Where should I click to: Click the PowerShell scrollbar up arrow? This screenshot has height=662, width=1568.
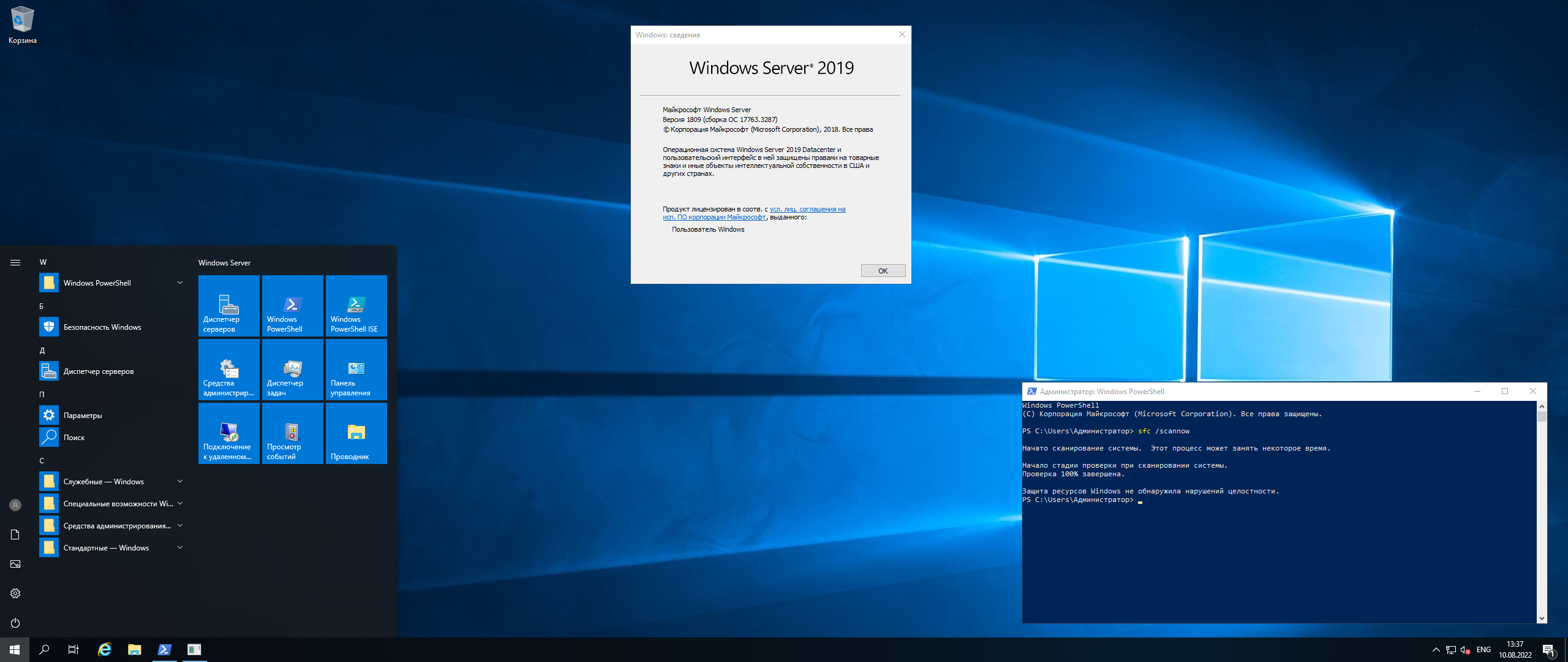coord(1542,406)
